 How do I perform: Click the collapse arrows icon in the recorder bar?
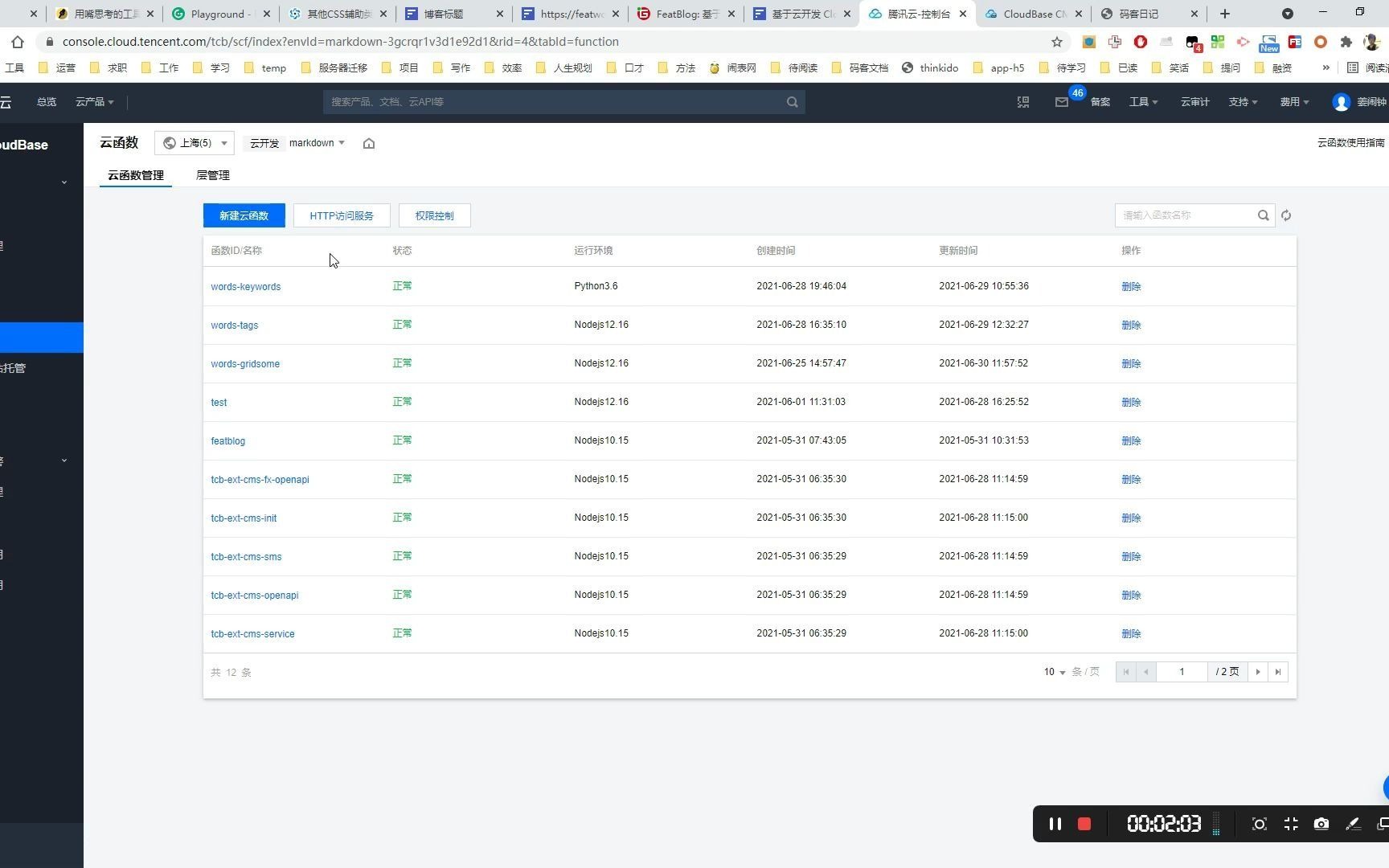[x=1291, y=824]
